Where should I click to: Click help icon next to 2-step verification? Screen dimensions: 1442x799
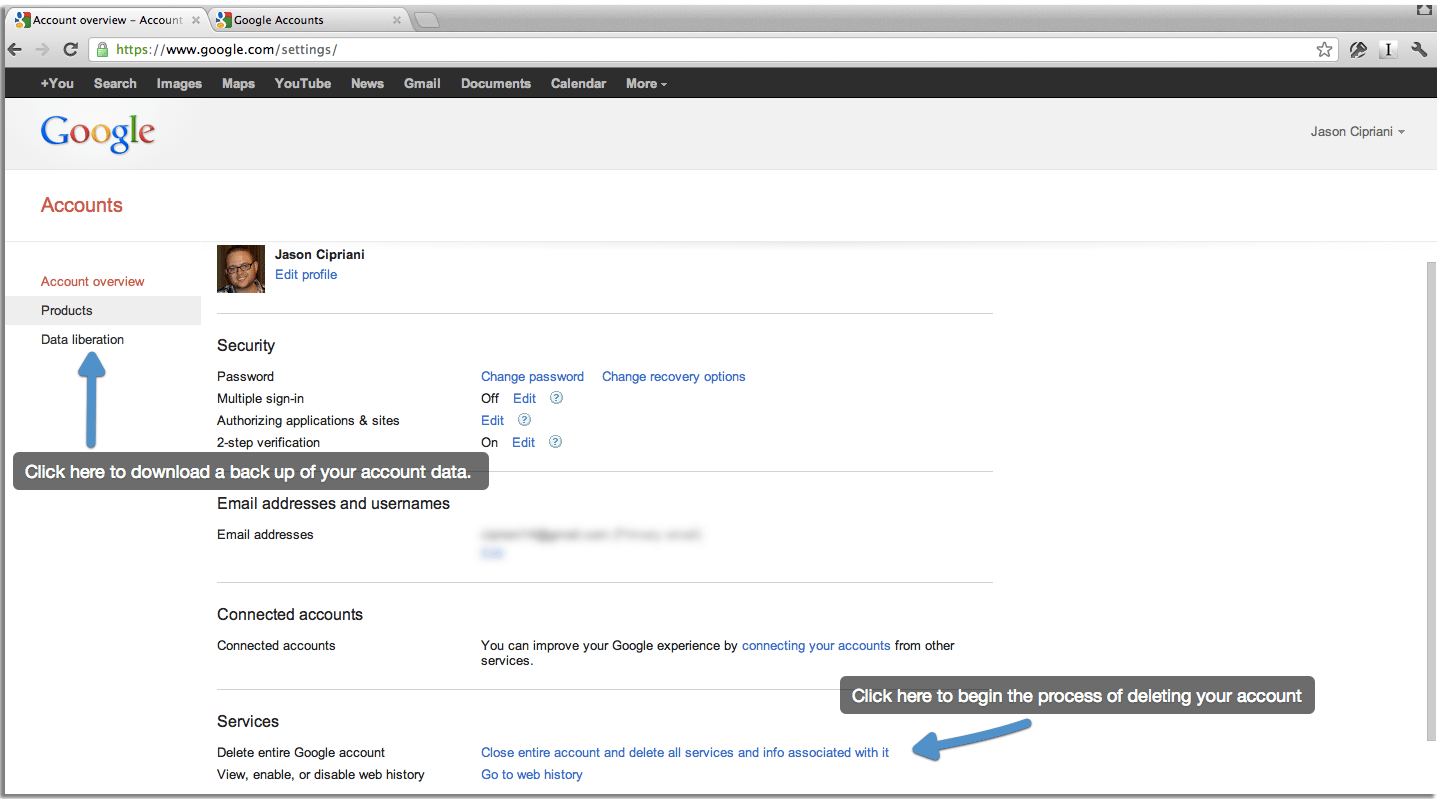click(555, 442)
